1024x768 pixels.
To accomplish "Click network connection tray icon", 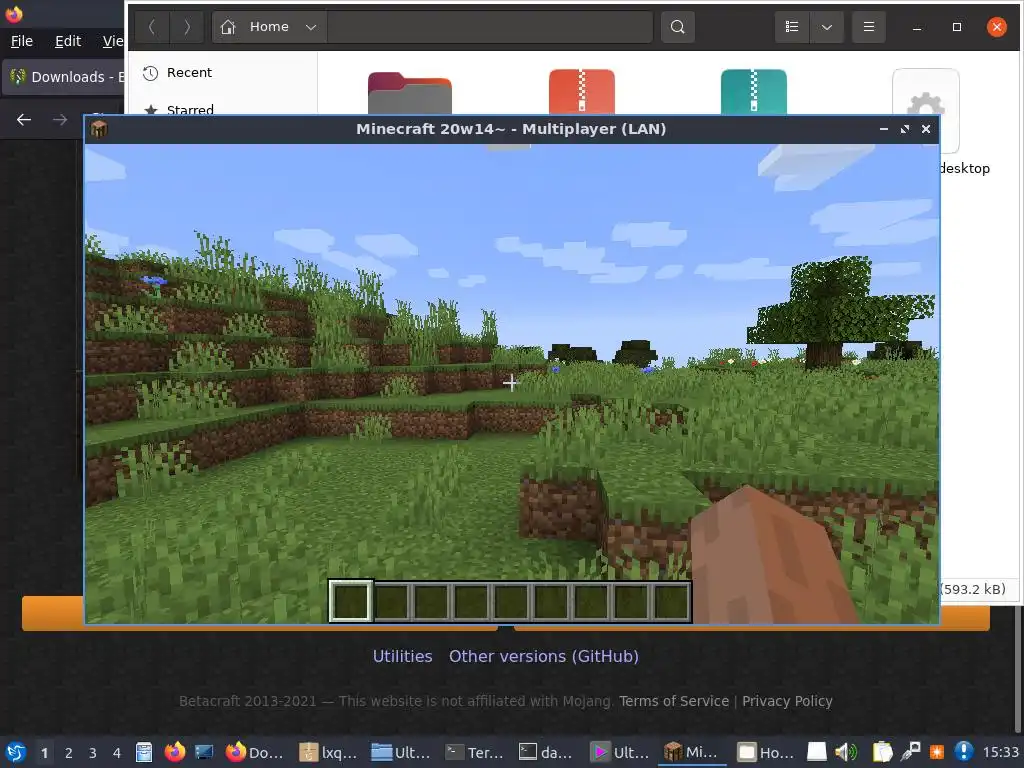I will [910, 752].
